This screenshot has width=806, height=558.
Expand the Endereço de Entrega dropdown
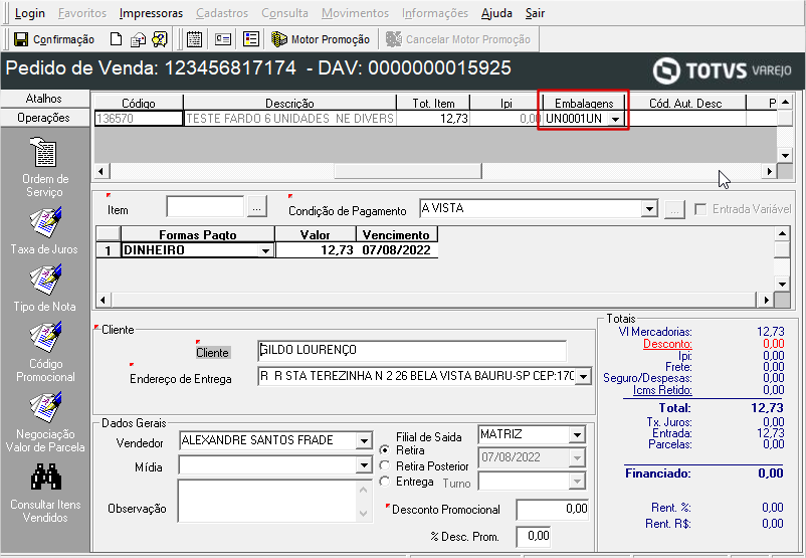[583, 377]
